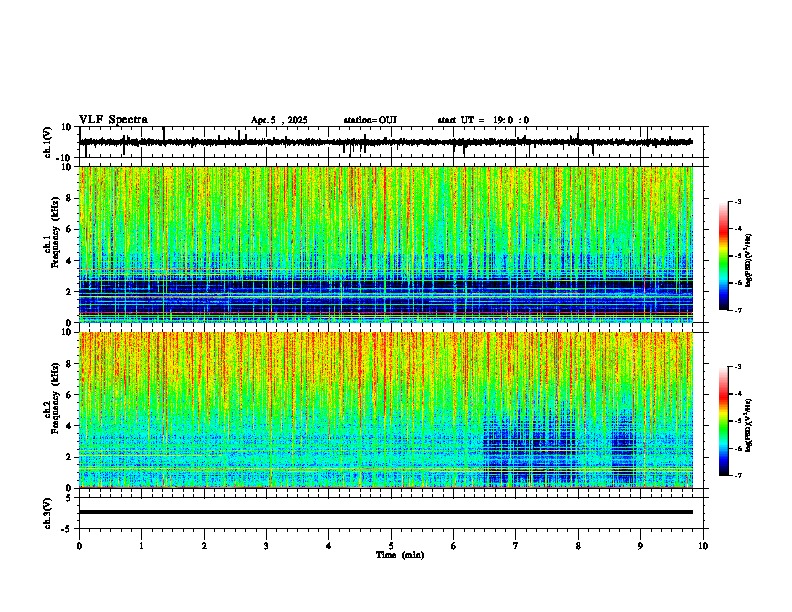Viewport: 792px width, 612px height.
Task: Click the "4" kHz tick on ch.2 frequency axis
Action: click(x=70, y=426)
